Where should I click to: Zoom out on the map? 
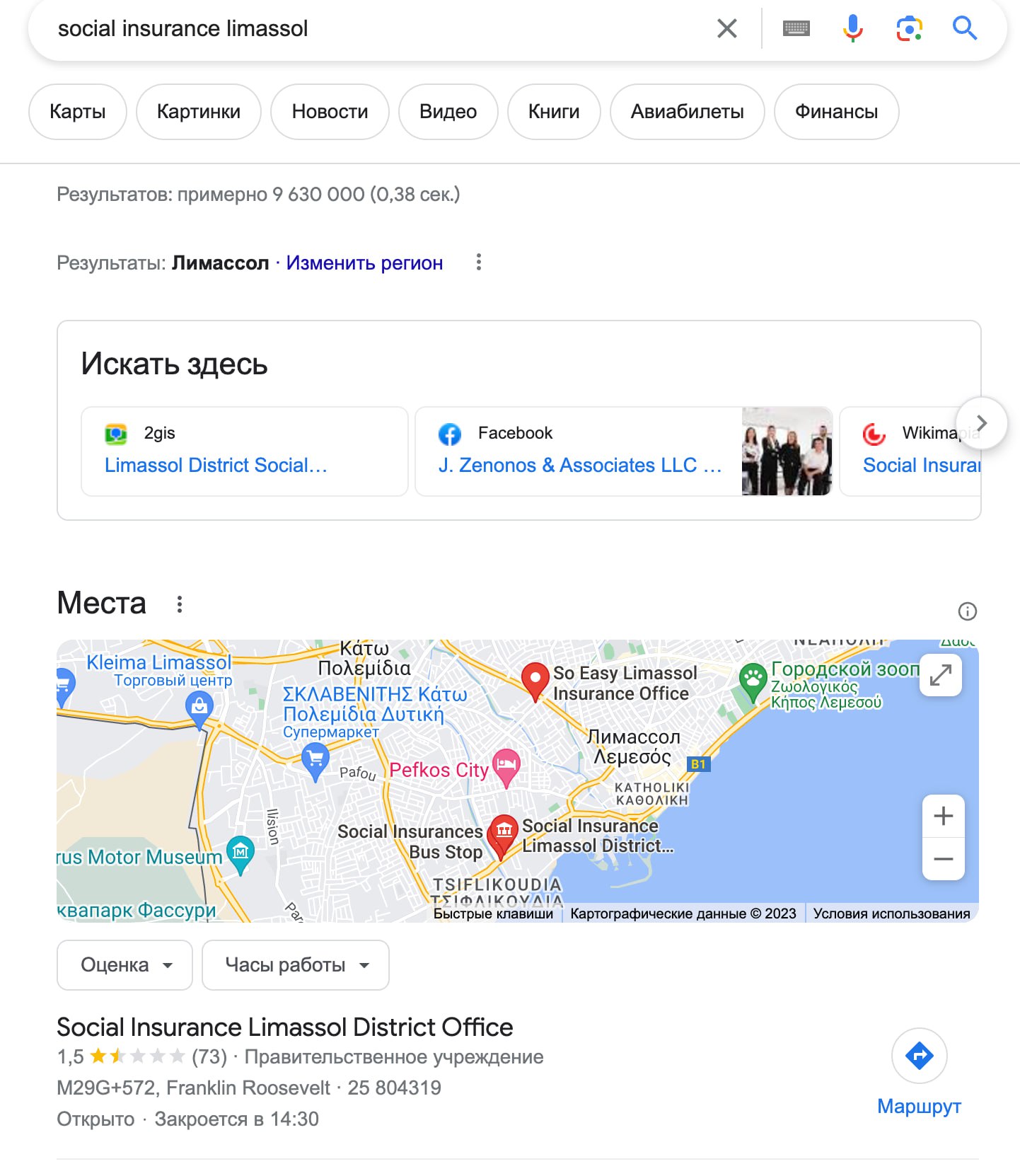tap(943, 859)
